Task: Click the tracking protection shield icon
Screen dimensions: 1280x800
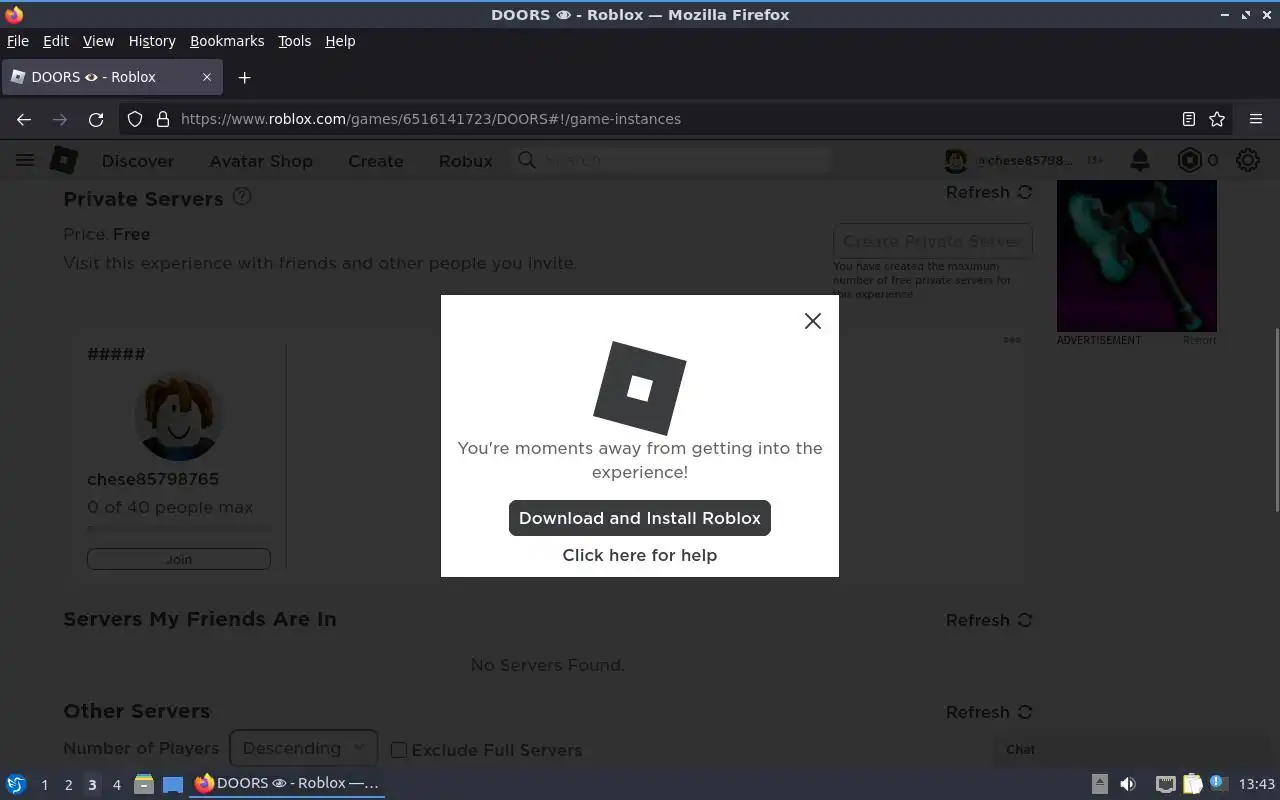Action: pos(135,119)
